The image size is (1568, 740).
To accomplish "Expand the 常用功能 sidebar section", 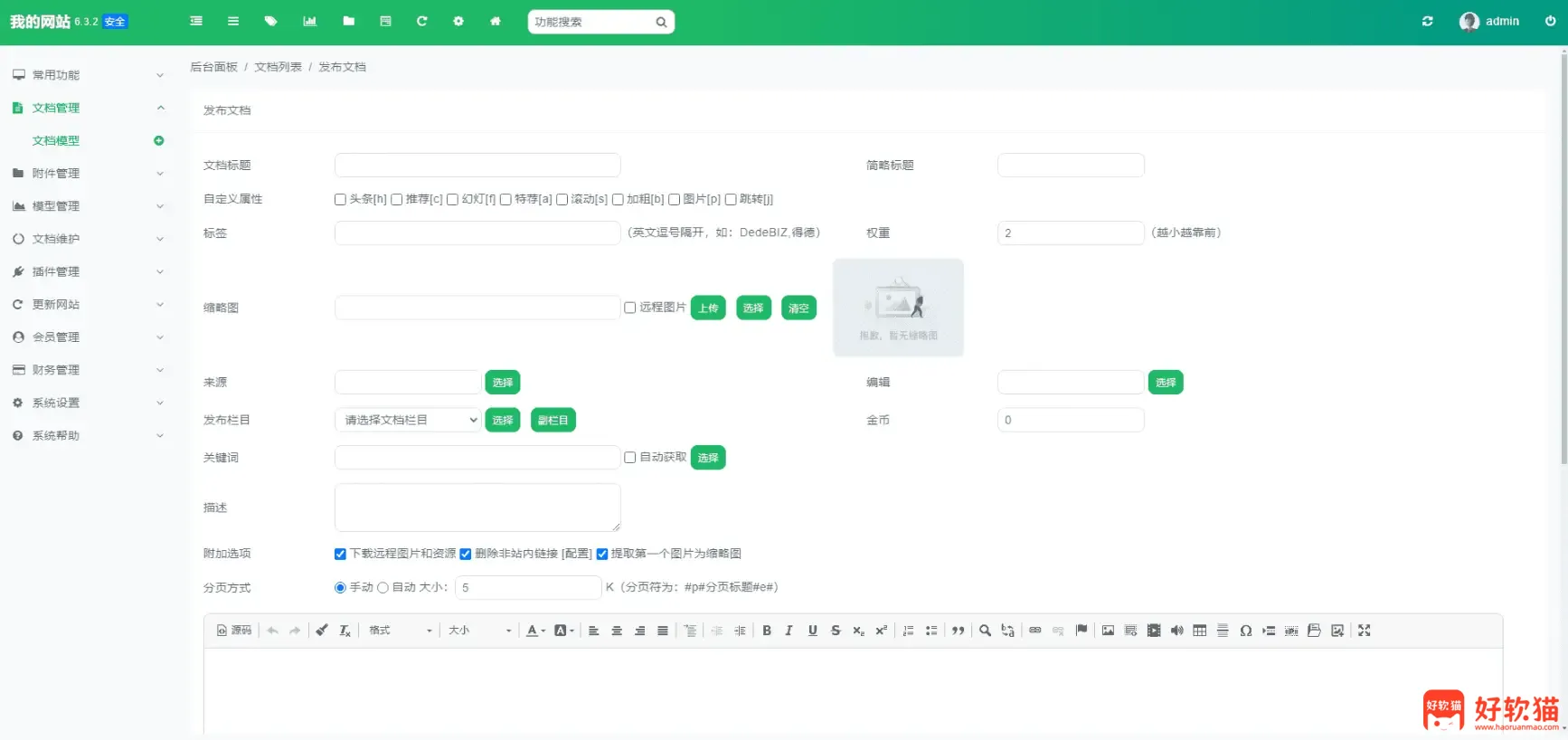I will [89, 75].
